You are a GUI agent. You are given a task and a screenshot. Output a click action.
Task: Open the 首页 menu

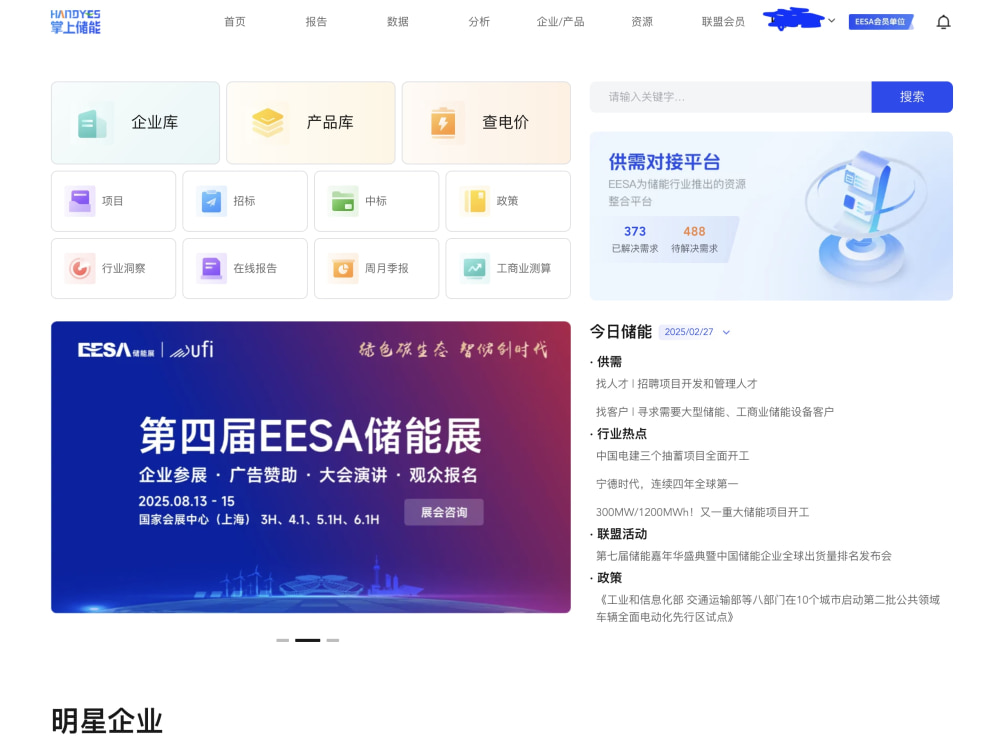[235, 22]
